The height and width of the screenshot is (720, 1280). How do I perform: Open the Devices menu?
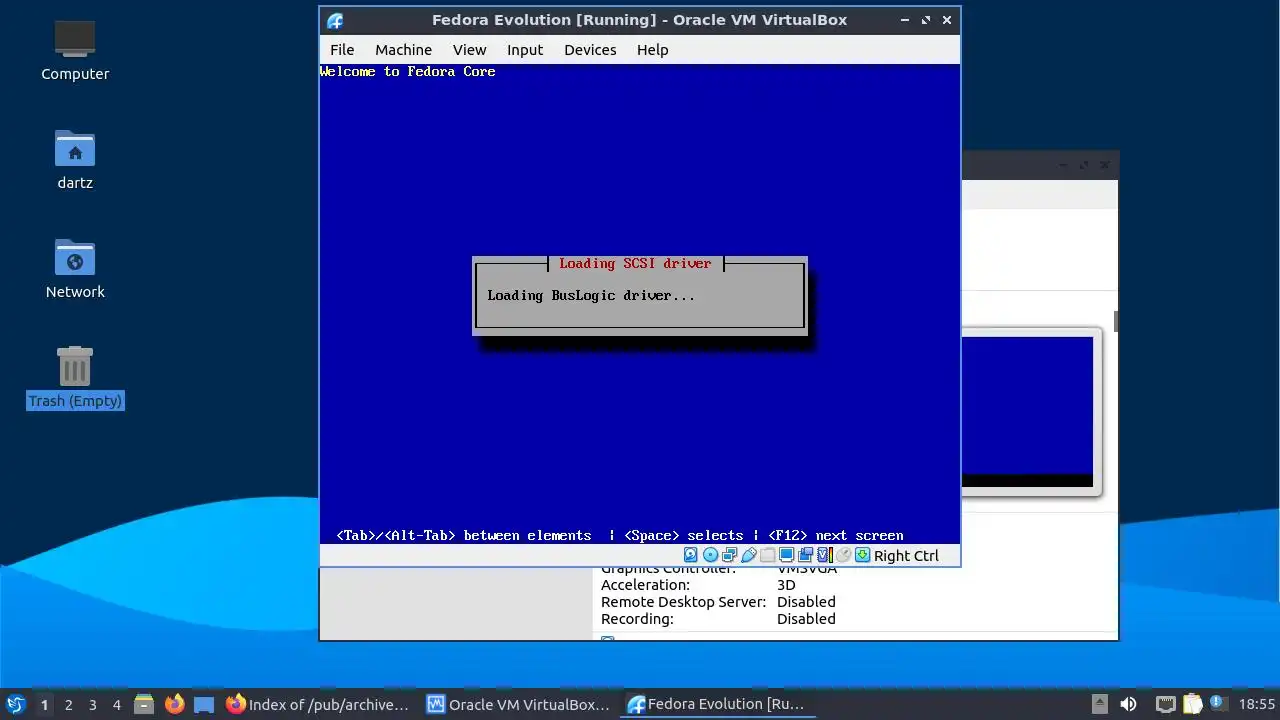point(590,50)
